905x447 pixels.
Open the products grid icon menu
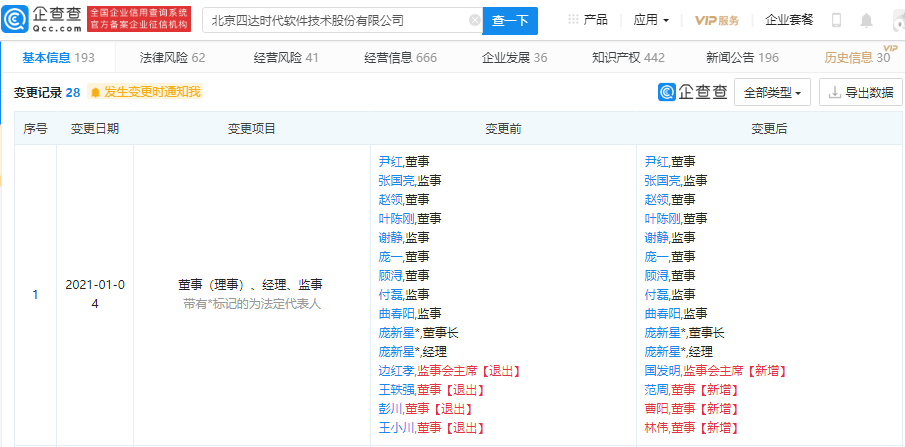(x=573, y=20)
